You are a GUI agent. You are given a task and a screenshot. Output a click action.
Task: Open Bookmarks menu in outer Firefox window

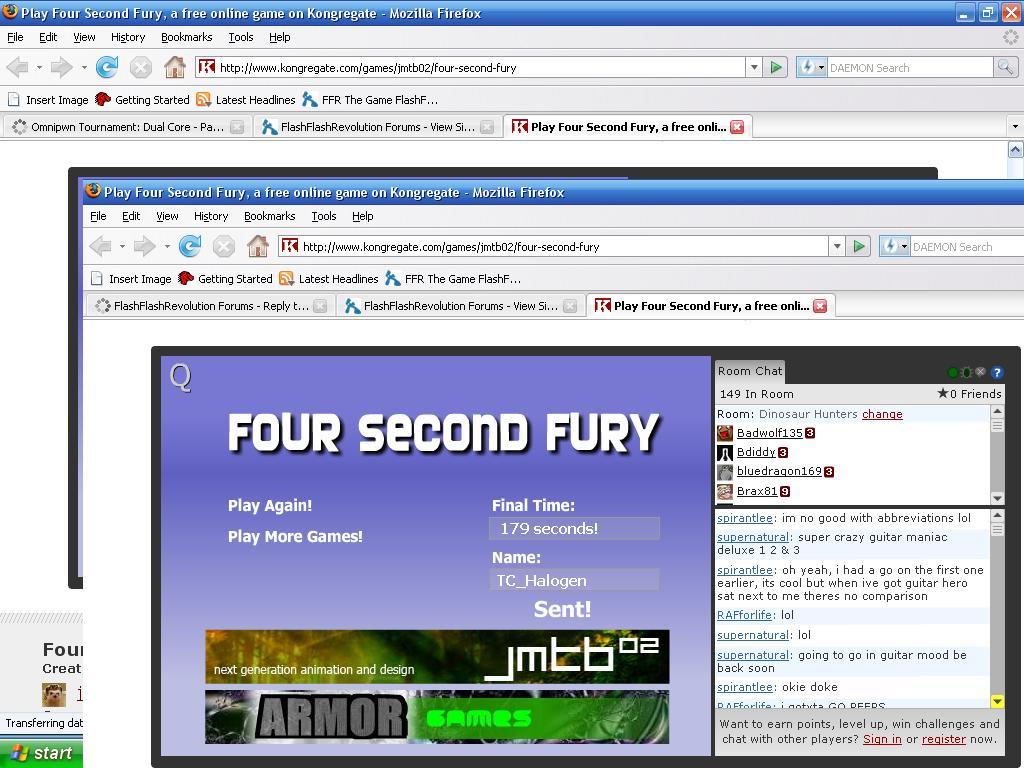187,37
